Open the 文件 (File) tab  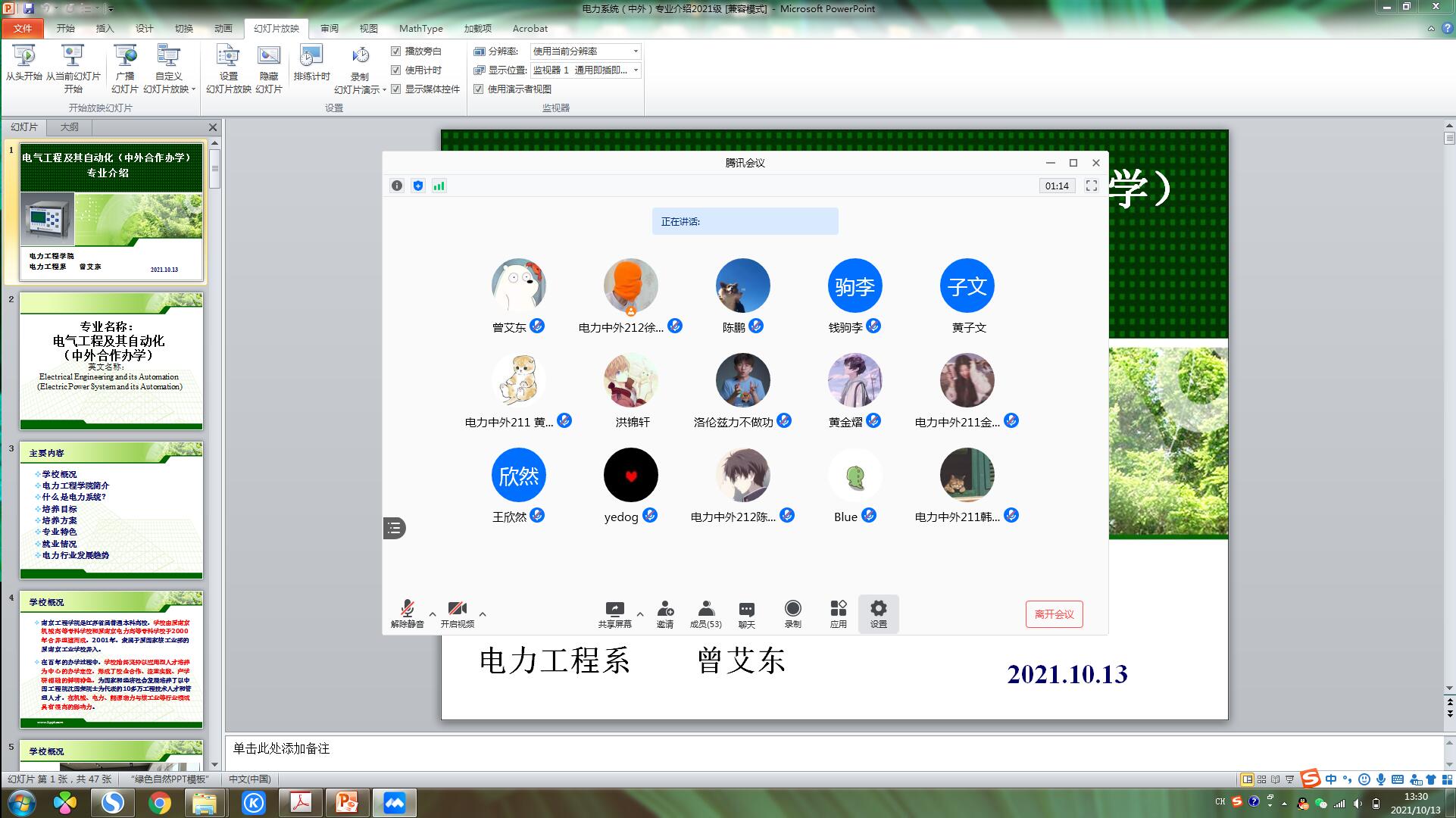click(x=23, y=28)
